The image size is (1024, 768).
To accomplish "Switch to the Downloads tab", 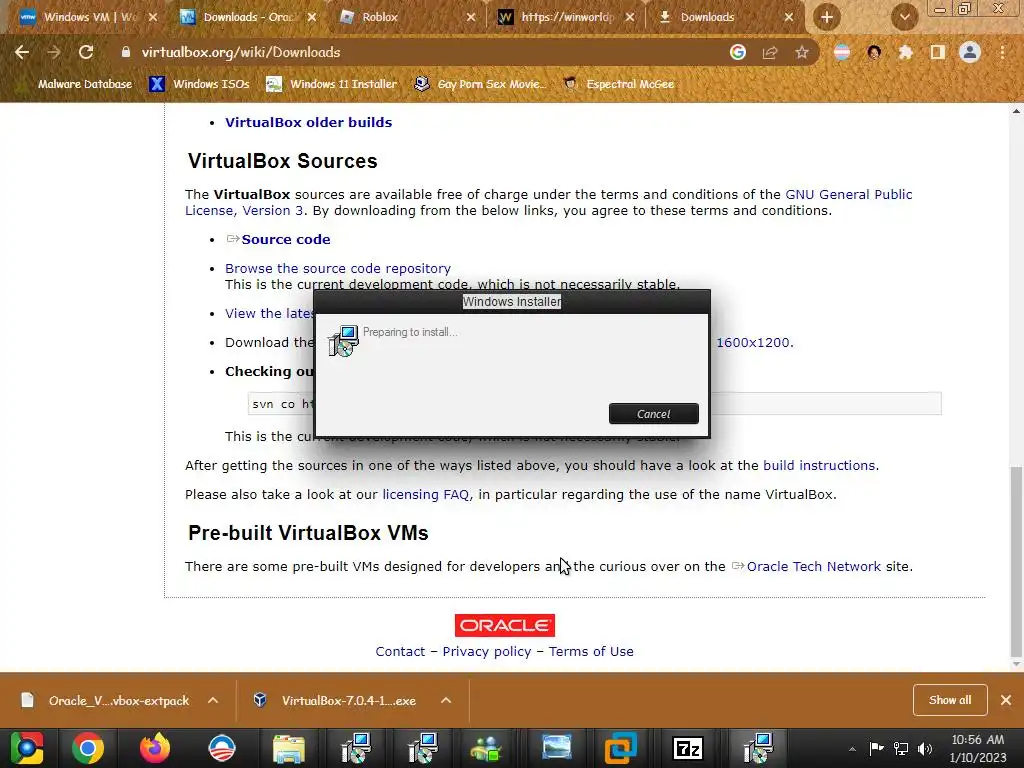I will click(726, 17).
